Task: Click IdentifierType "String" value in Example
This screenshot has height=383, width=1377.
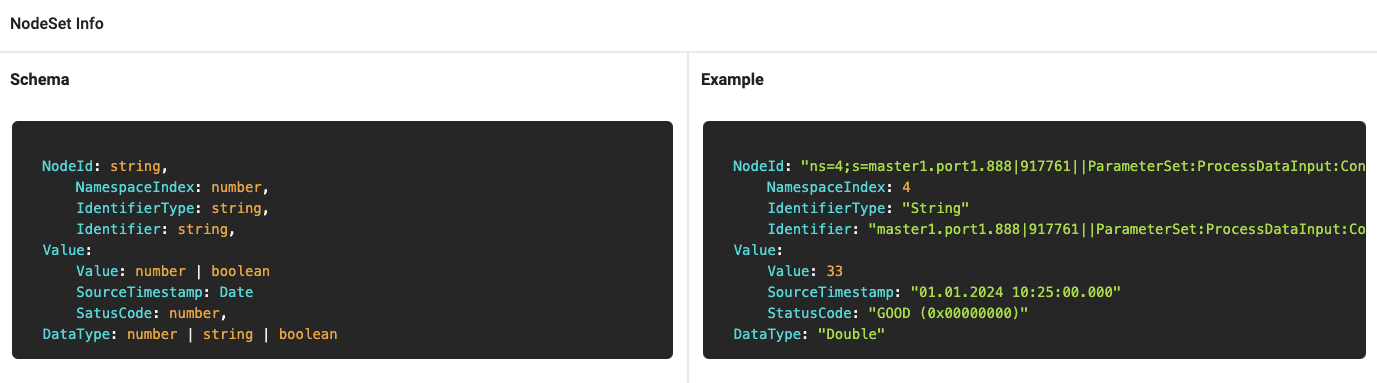Action: (935, 208)
